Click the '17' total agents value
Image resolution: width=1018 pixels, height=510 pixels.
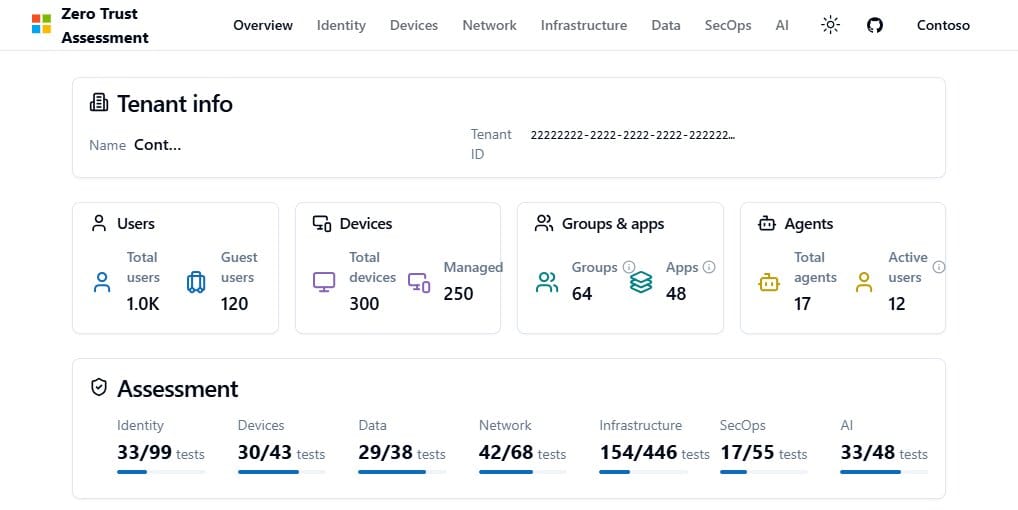tap(802, 304)
